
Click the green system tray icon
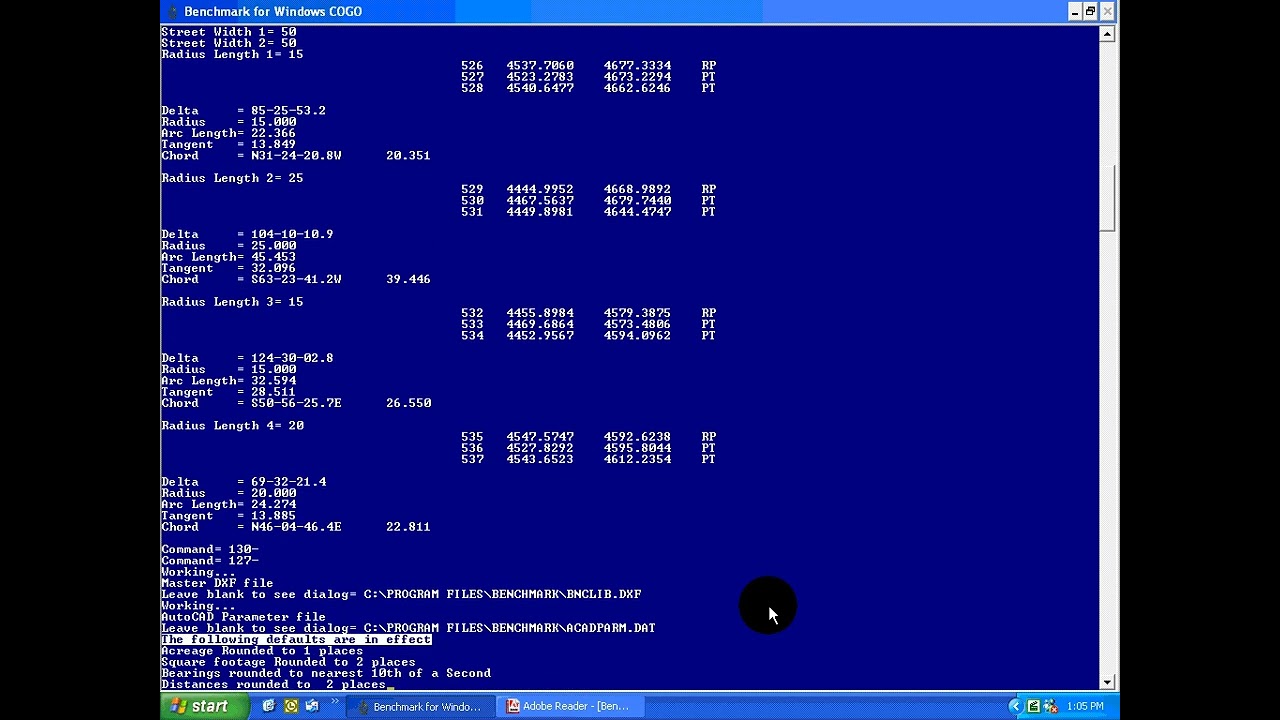[1034, 706]
